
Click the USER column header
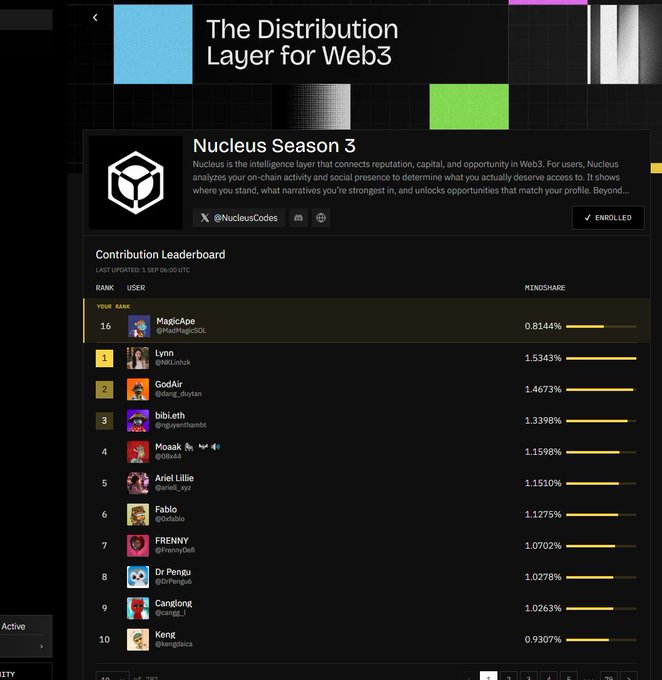point(136,288)
